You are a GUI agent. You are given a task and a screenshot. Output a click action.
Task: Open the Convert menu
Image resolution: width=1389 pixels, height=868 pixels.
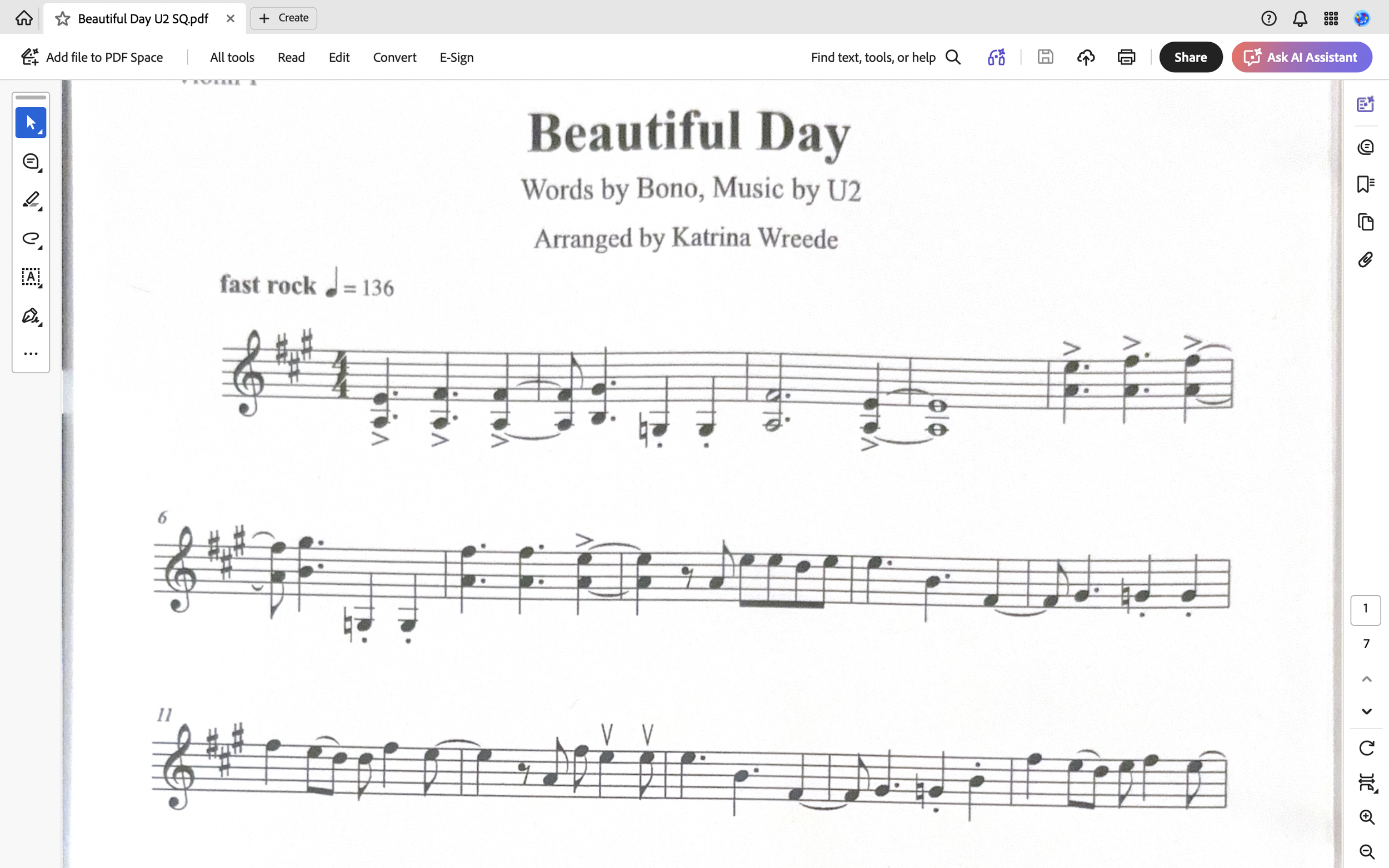coord(394,57)
